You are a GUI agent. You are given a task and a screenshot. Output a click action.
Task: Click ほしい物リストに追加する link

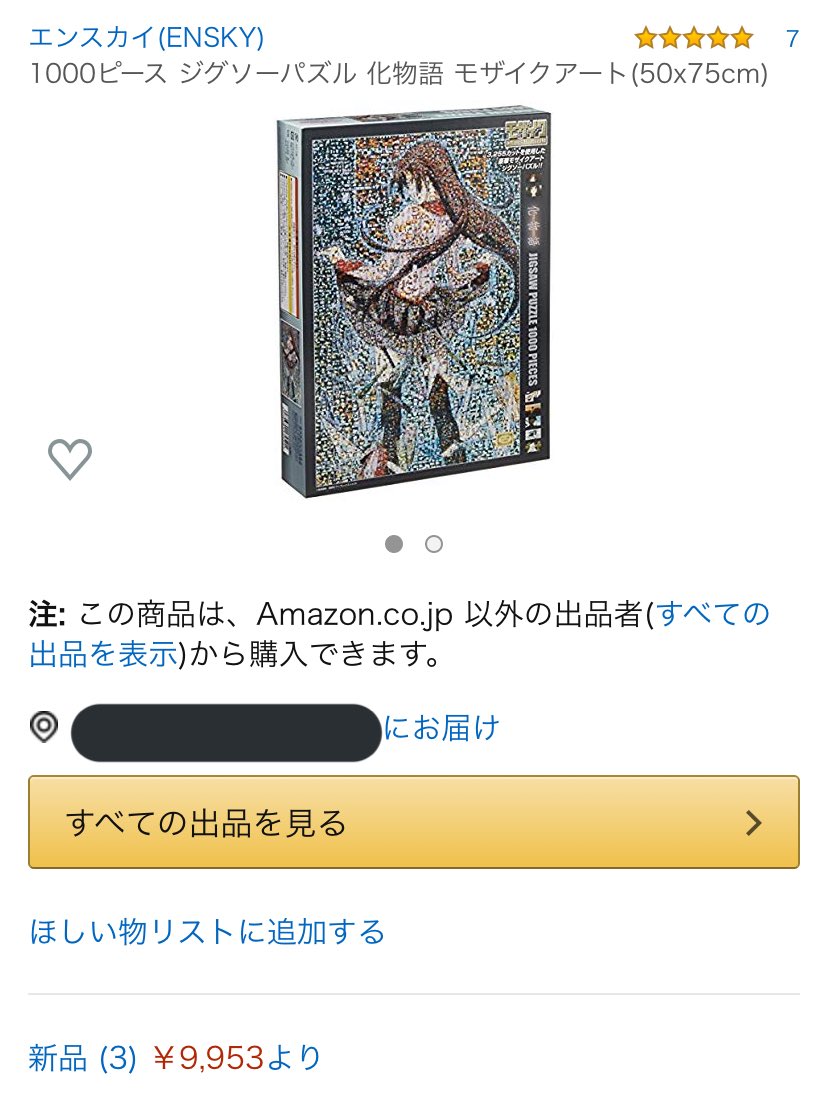pos(207,932)
